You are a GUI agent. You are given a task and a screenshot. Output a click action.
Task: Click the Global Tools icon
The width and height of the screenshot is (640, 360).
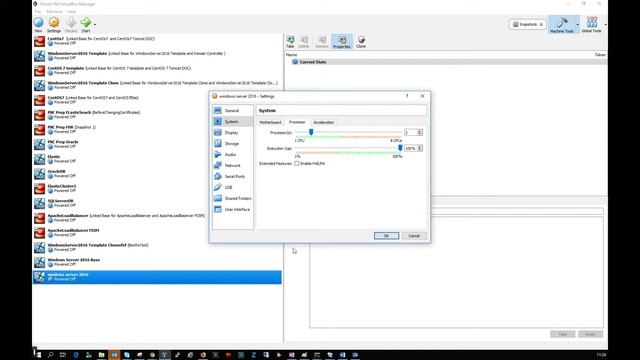(x=591, y=24)
